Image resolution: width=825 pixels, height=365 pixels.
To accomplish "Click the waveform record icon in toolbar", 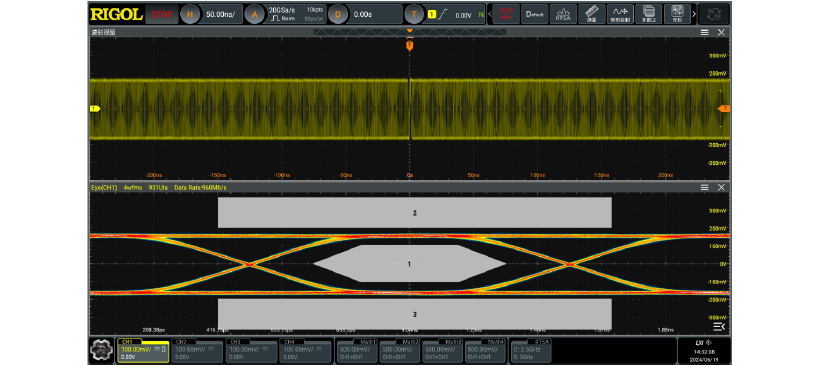I will (x=620, y=14).
